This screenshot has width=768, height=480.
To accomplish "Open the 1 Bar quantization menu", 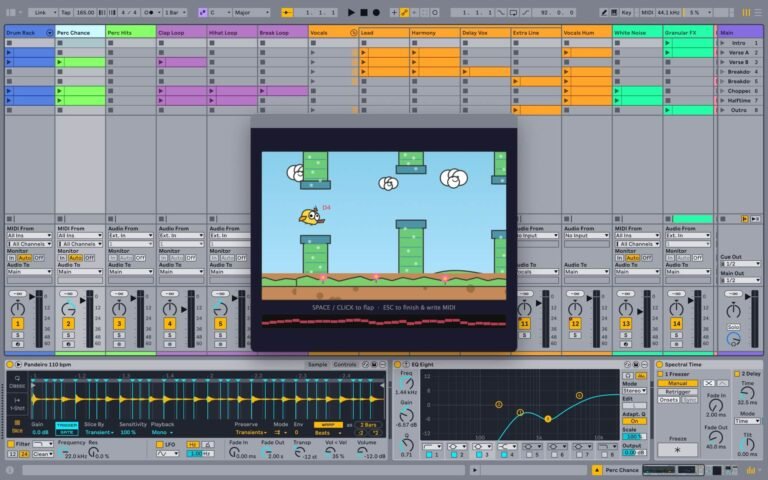I will coord(175,12).
